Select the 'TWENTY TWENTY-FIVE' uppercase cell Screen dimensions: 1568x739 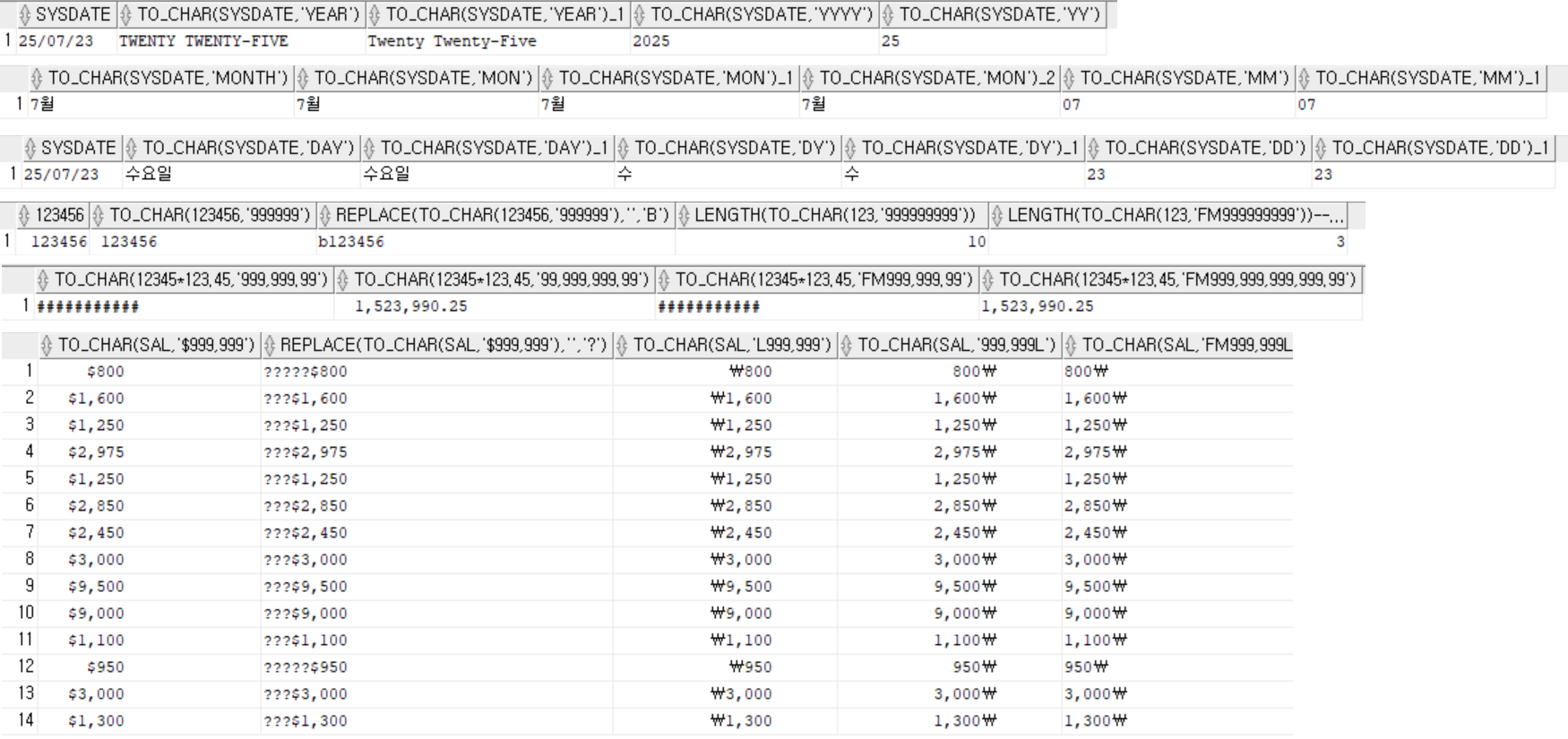[x=203, y=41]
